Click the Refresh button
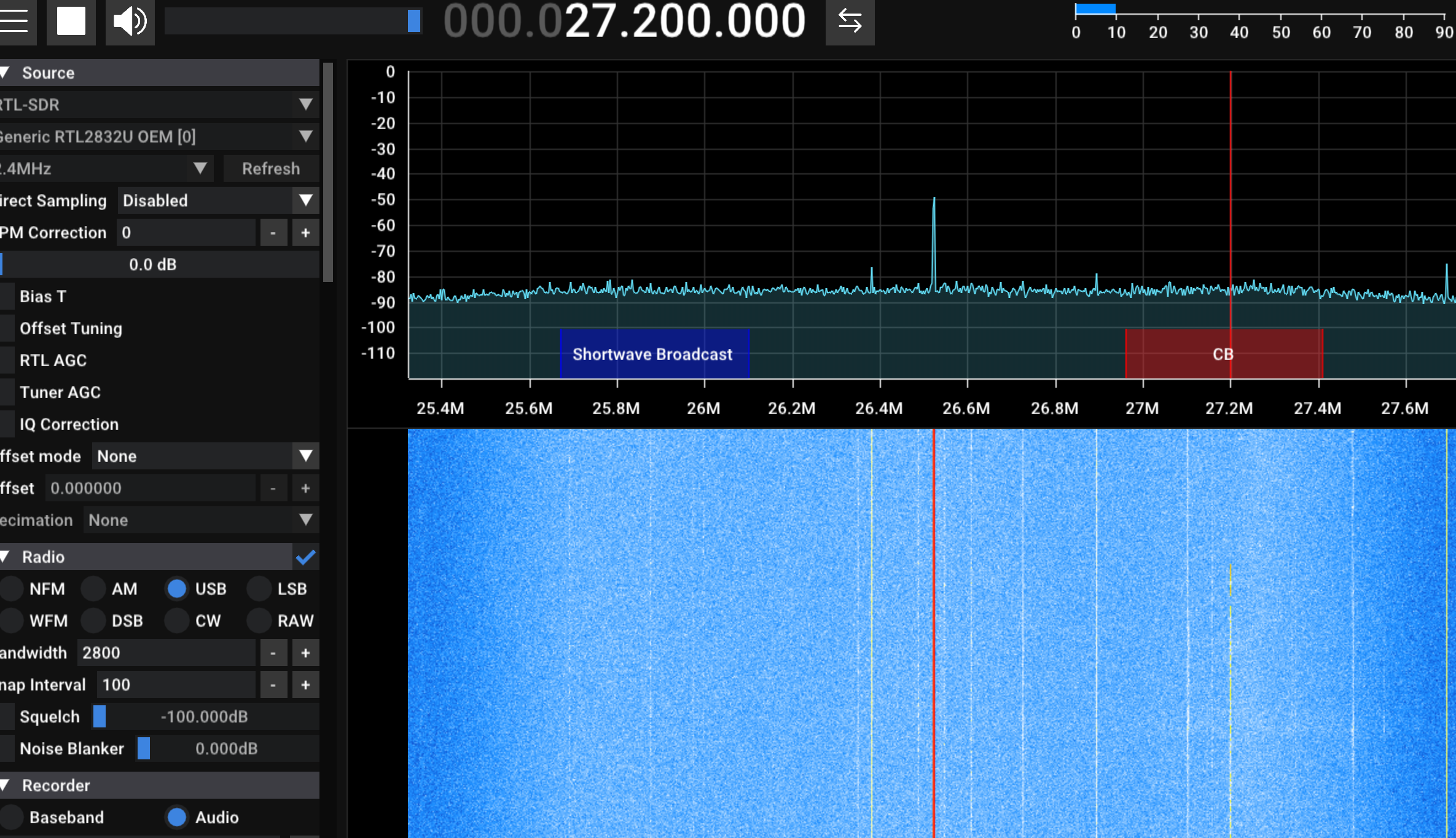This screenshot has width=1456, height=838. click(271, 168)
